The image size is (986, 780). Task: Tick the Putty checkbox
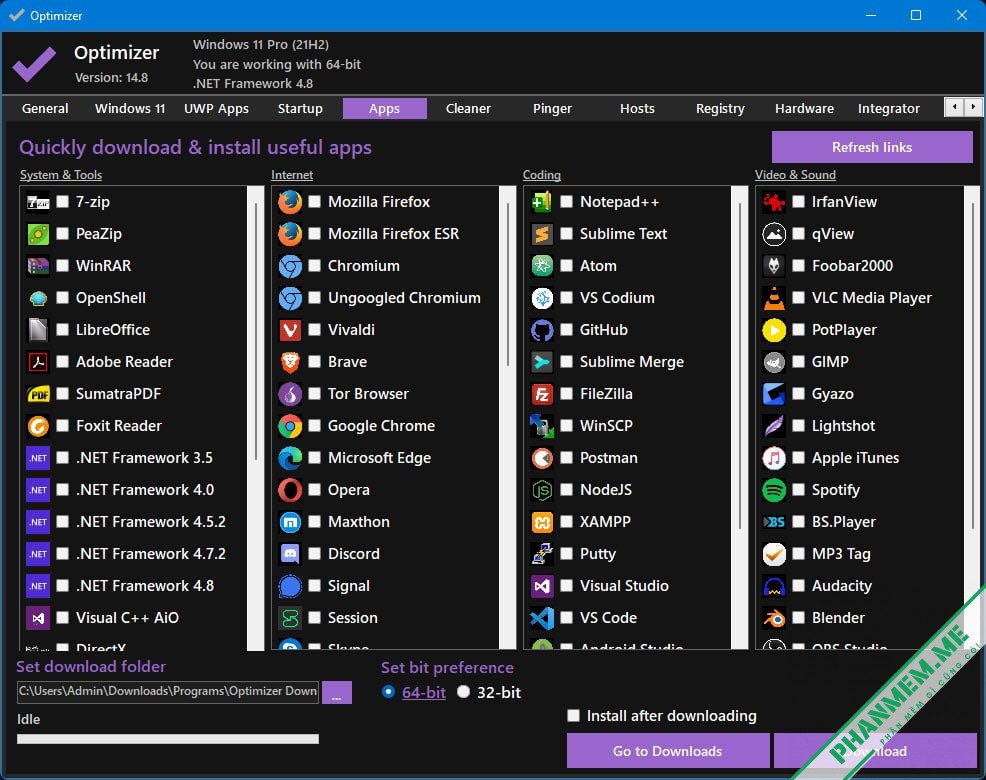[x=567, y=554]
